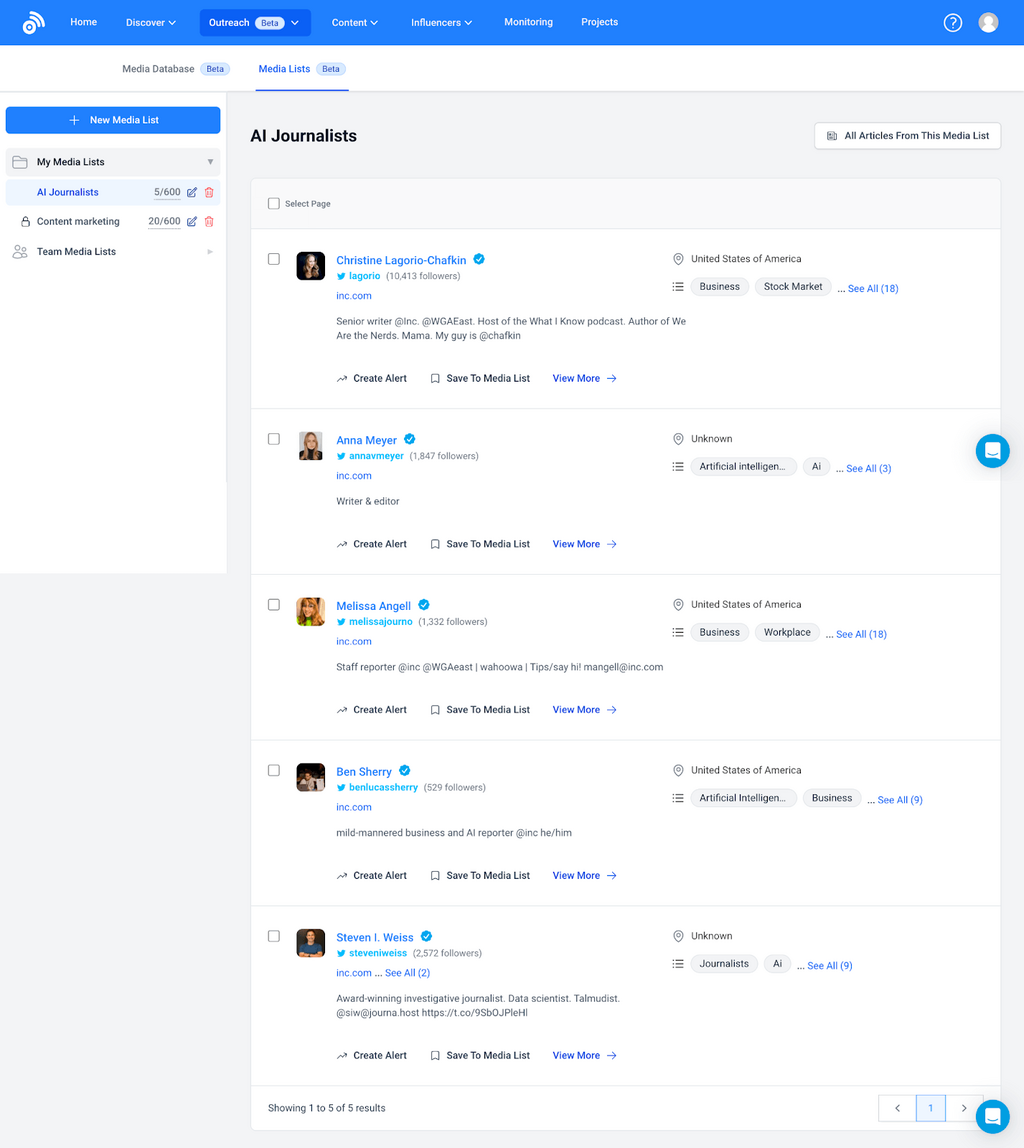Image resolution: width=1024 pixels, height=1148 pixels.
Task: Select Christine Lagorio-Chafkin's checkbox
Action: coord(274,259)
